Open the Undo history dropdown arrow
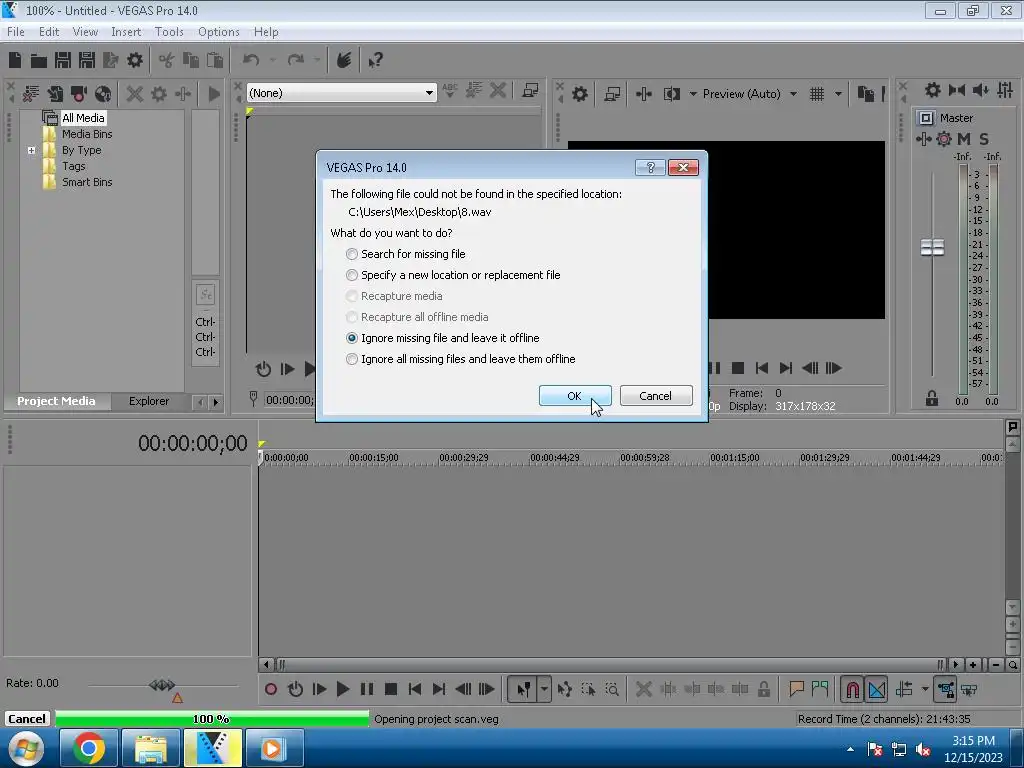The width and height of the screenshot is (1024, 768). click(272, 61)
